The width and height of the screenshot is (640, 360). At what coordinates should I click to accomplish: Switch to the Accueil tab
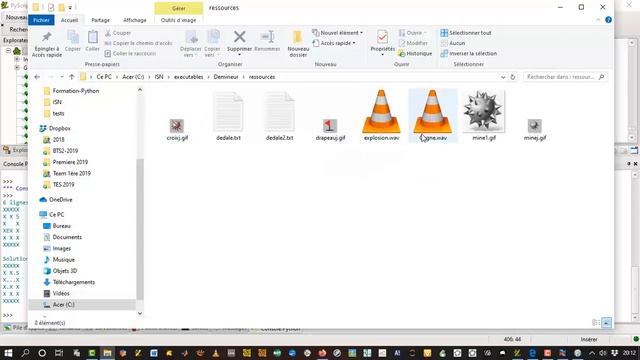click(69, 20)
